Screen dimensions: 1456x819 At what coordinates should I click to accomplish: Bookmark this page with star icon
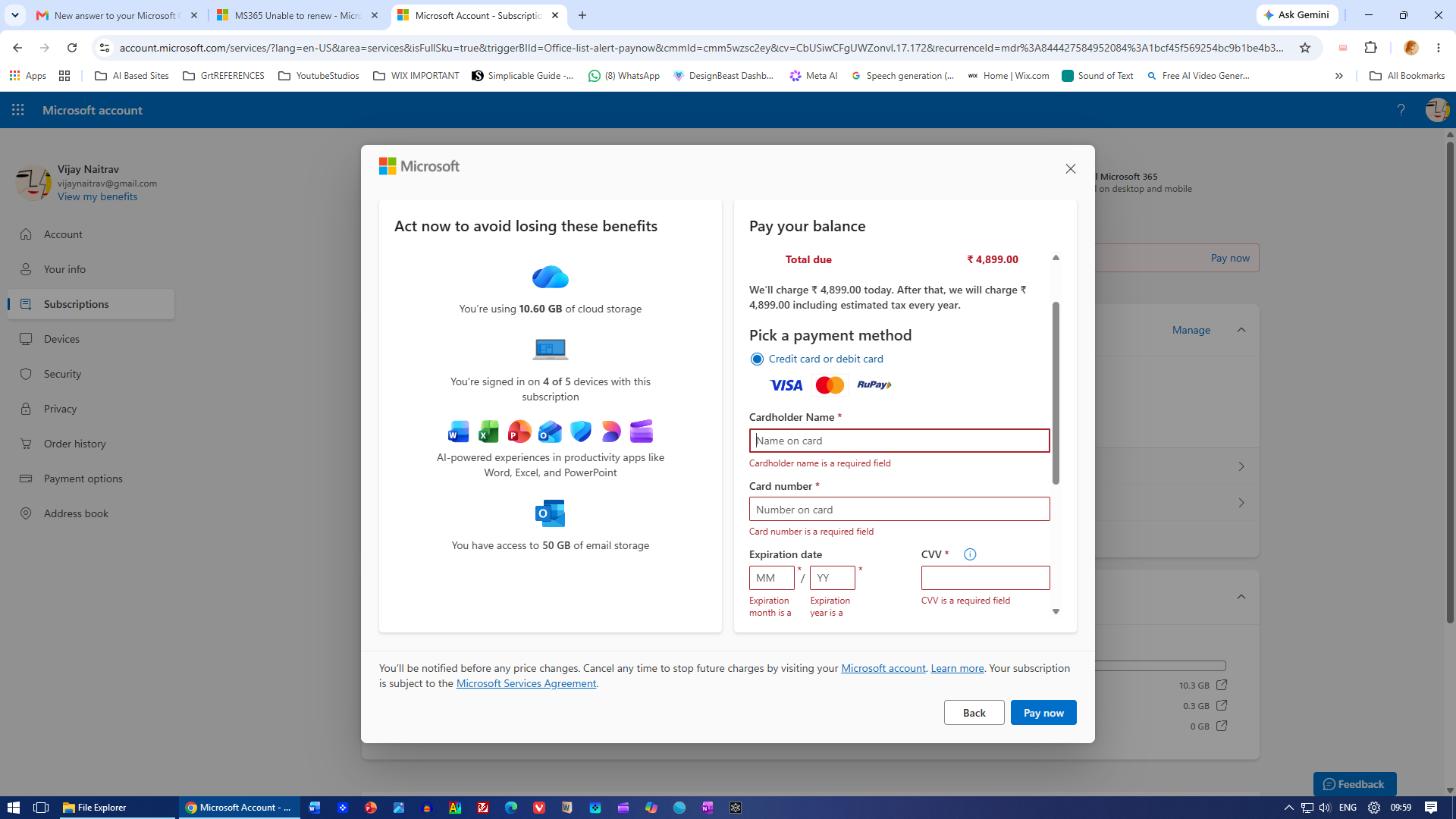click(1305, 48)
